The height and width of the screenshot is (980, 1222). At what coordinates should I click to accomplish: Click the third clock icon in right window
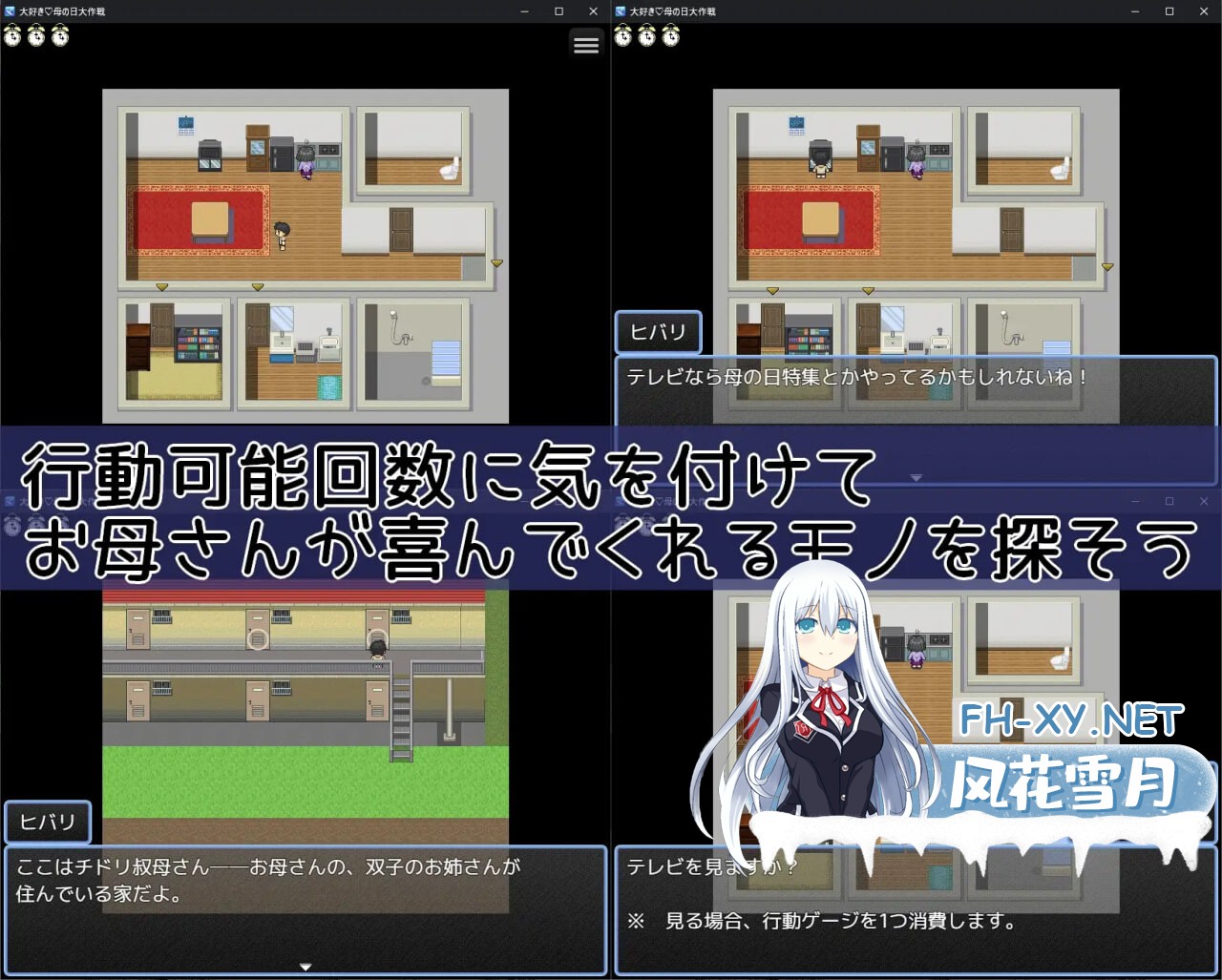[x=671, y=36]
